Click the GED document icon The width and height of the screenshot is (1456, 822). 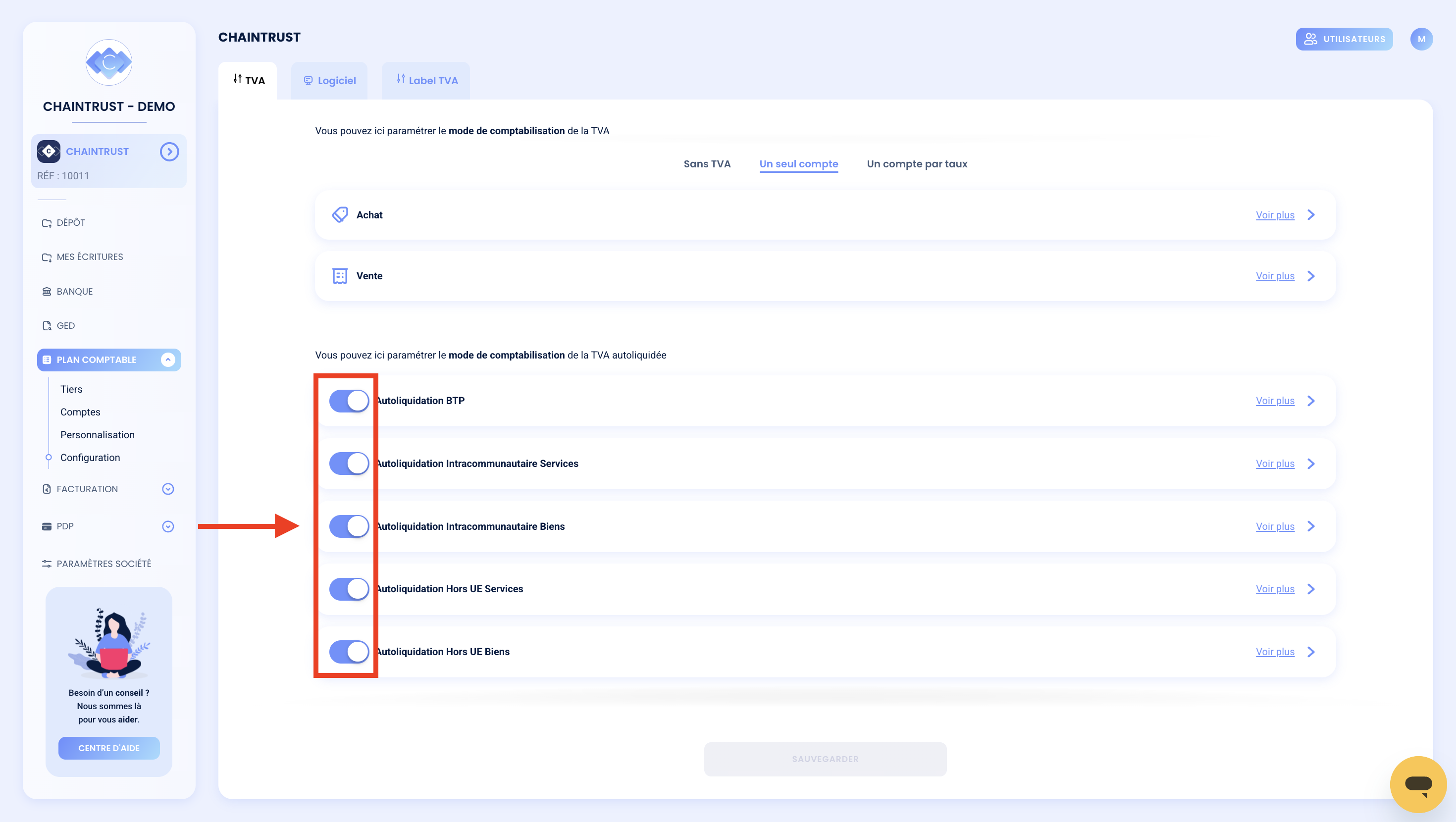click(47, 326)
